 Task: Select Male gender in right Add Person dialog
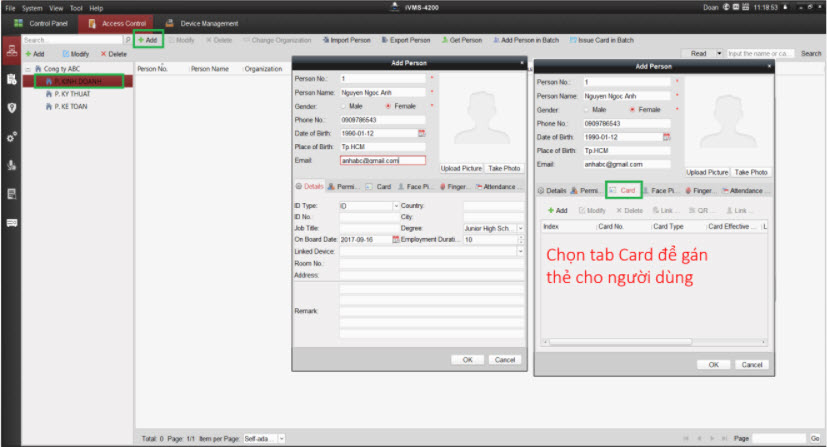tap(589, 109)
